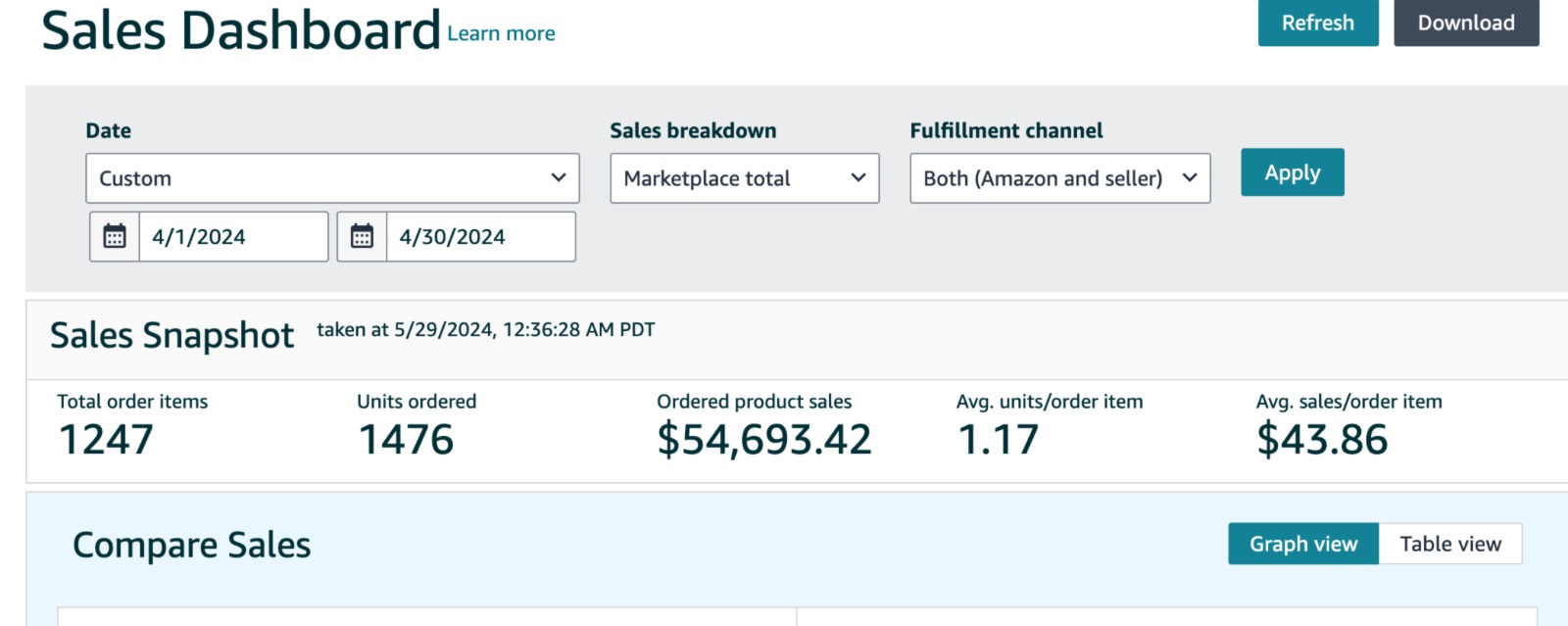Open the end date calendar icon
Screen dimensions: 1568x626
click(x=362, y=236)
